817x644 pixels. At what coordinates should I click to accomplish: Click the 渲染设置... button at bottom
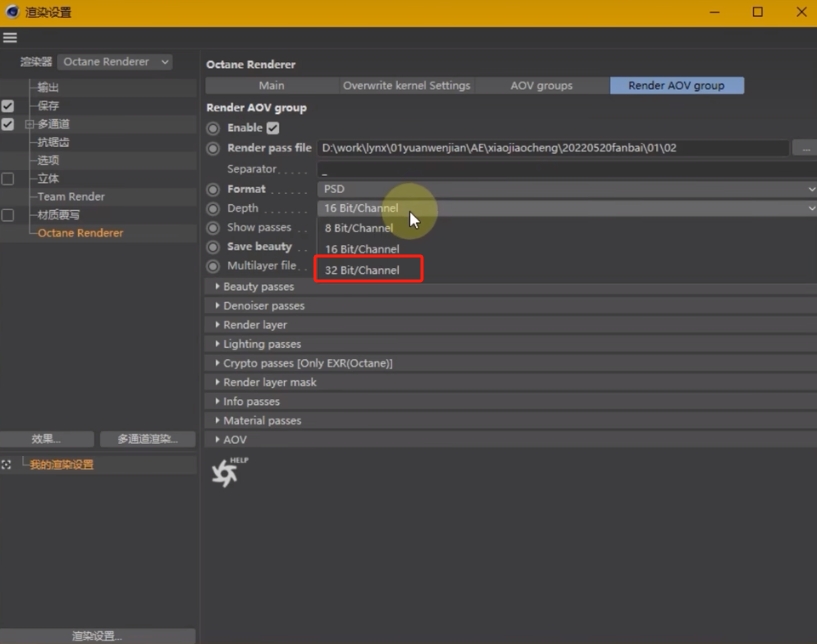click(98, 636)
